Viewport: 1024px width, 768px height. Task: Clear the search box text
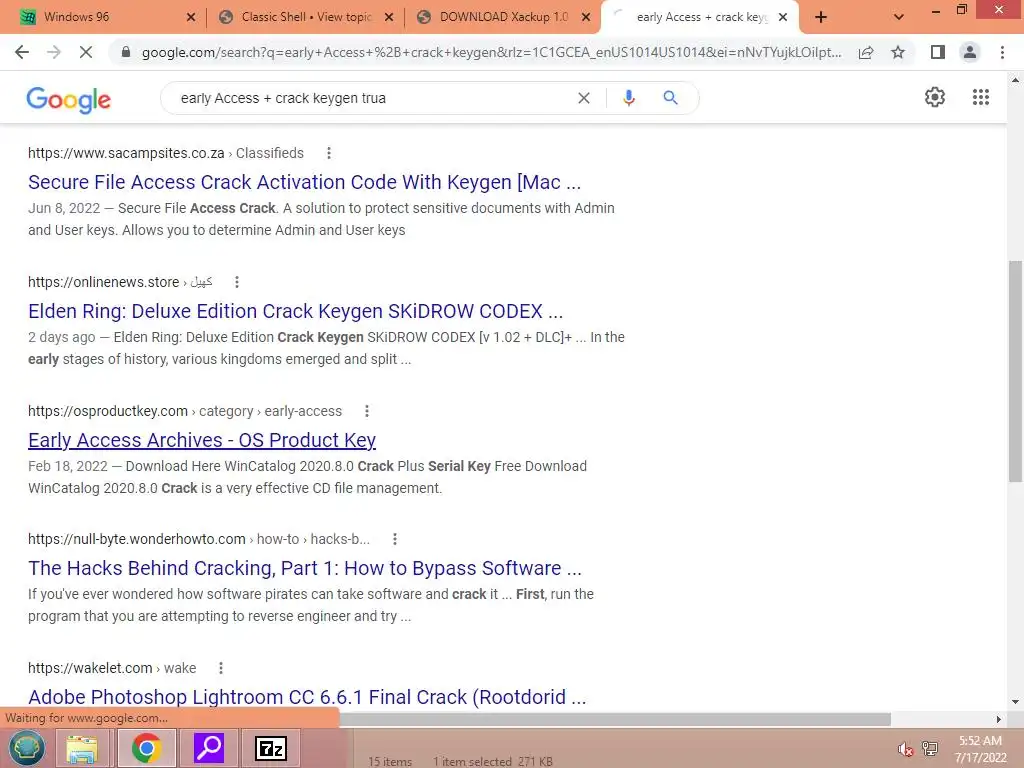pyautogui.click(x=584, y=98)
